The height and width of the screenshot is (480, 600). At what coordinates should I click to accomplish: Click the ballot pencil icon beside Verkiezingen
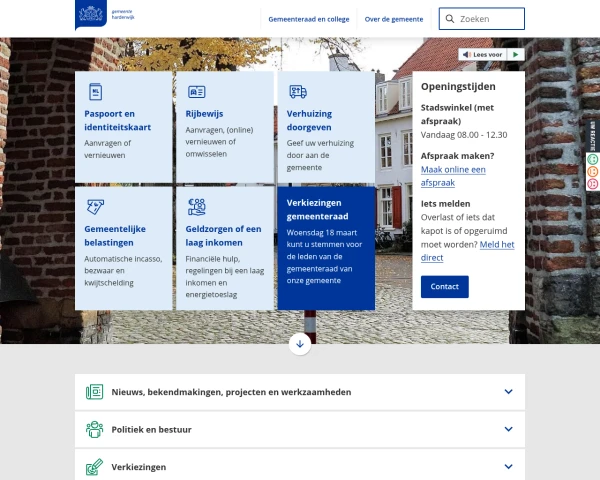95,467
